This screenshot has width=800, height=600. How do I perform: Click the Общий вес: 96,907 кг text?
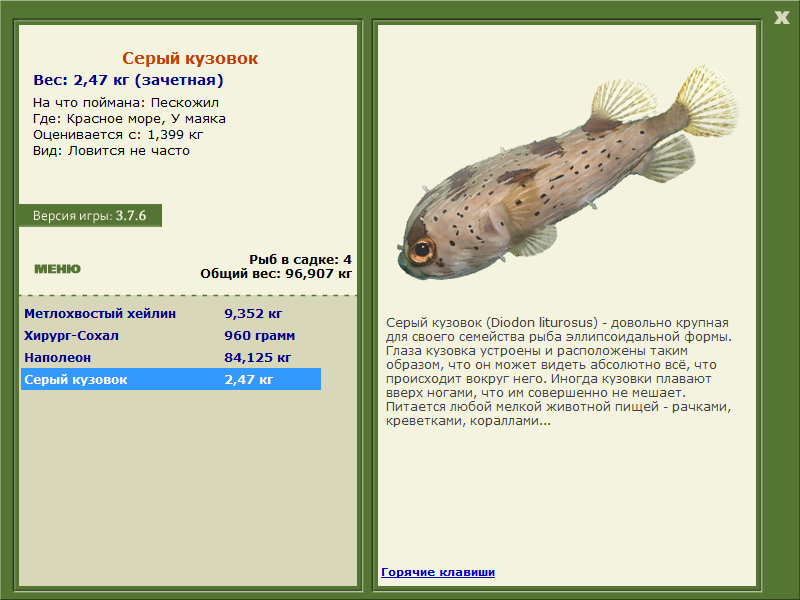click(x=276, y=274)
